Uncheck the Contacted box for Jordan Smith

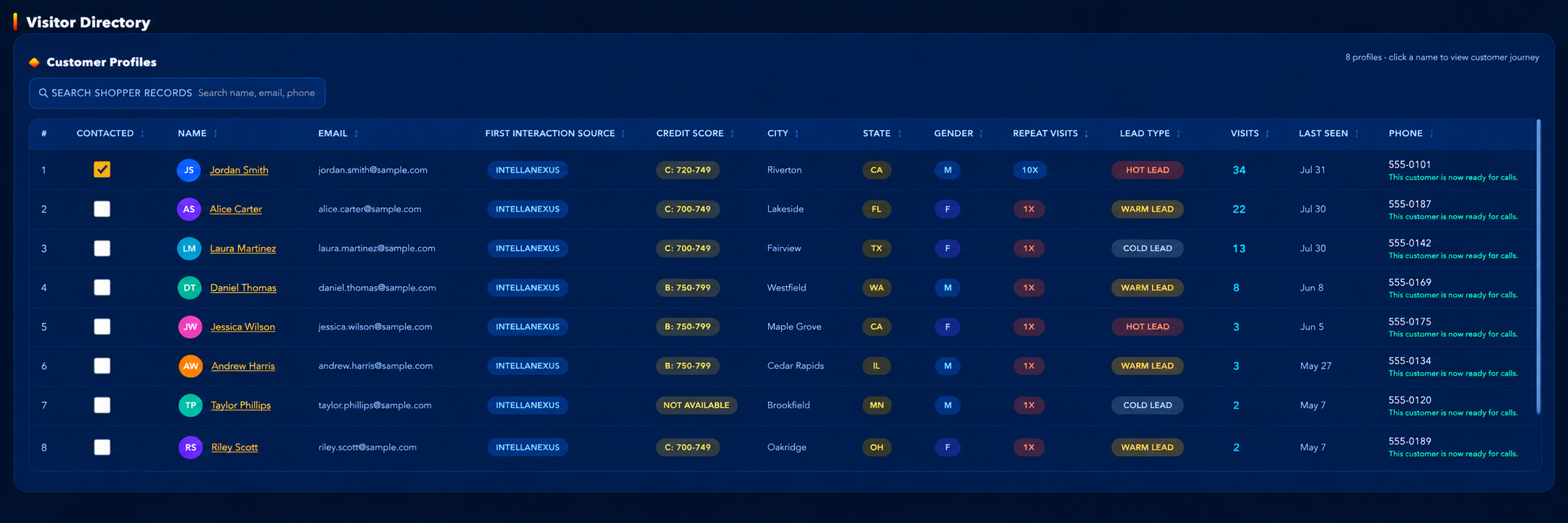click(x=102, y=170)
